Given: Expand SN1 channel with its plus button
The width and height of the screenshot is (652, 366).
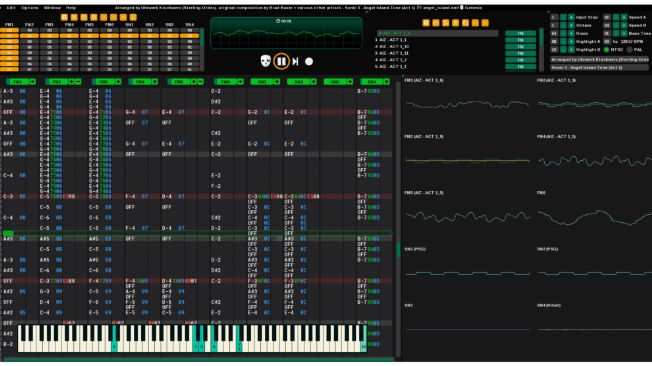Looking at the screenshot, I should 277,82.
